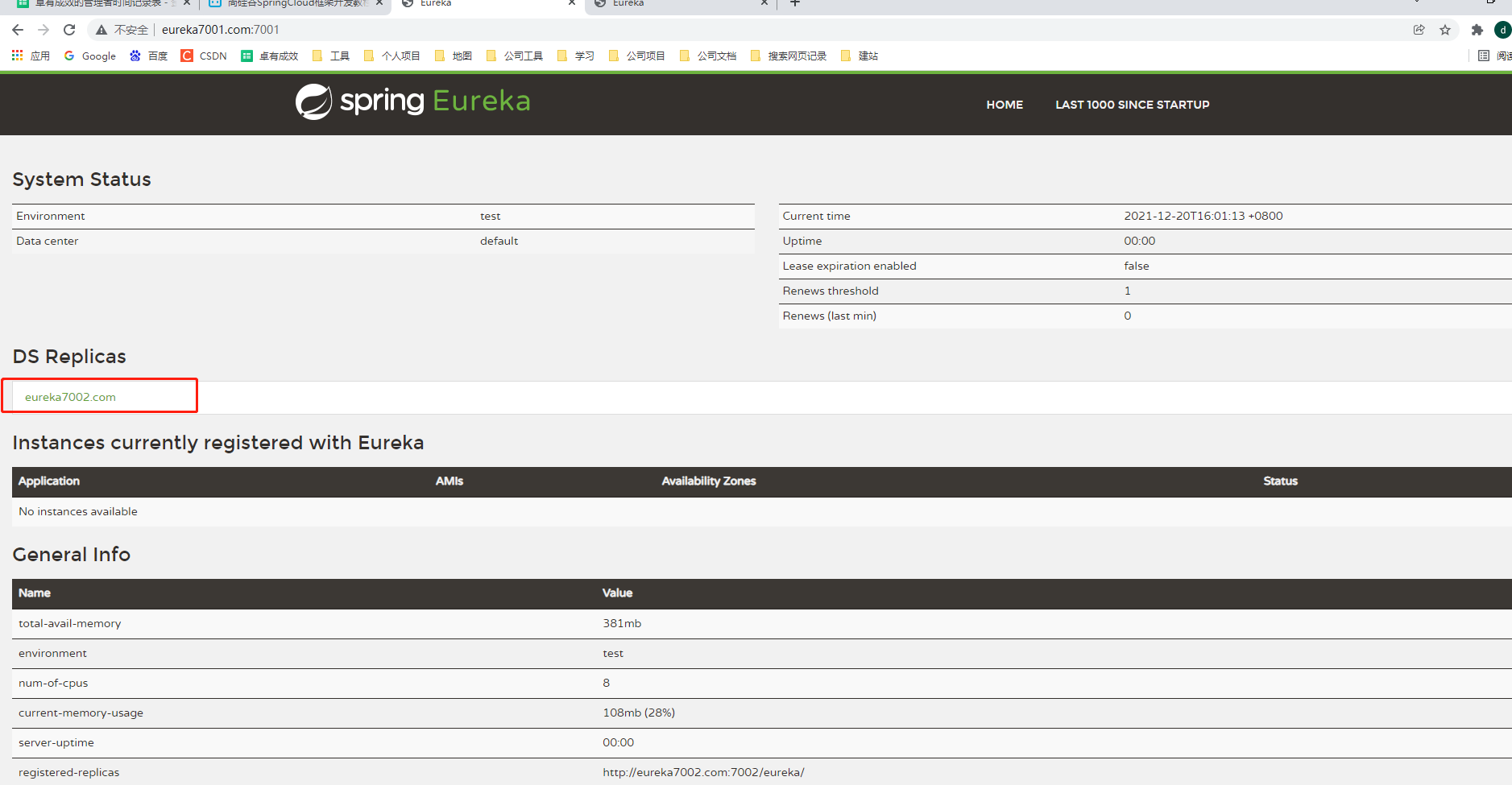Click the Availability Zones column header

pos(709,481)
